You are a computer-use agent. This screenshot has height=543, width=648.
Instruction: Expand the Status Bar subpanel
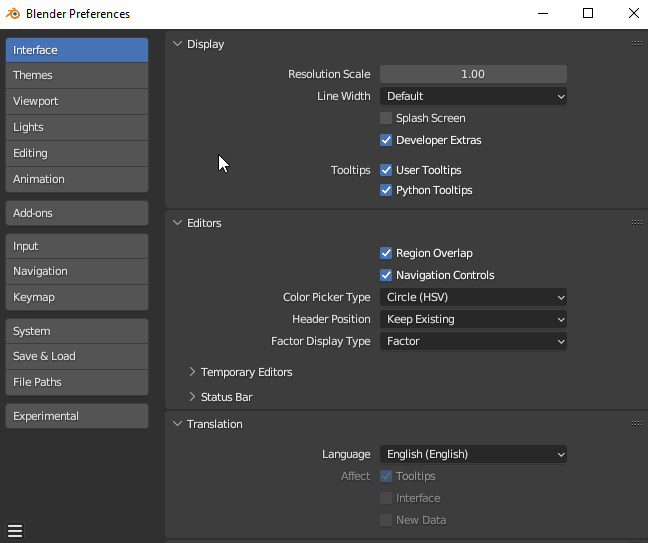point(192,397)
